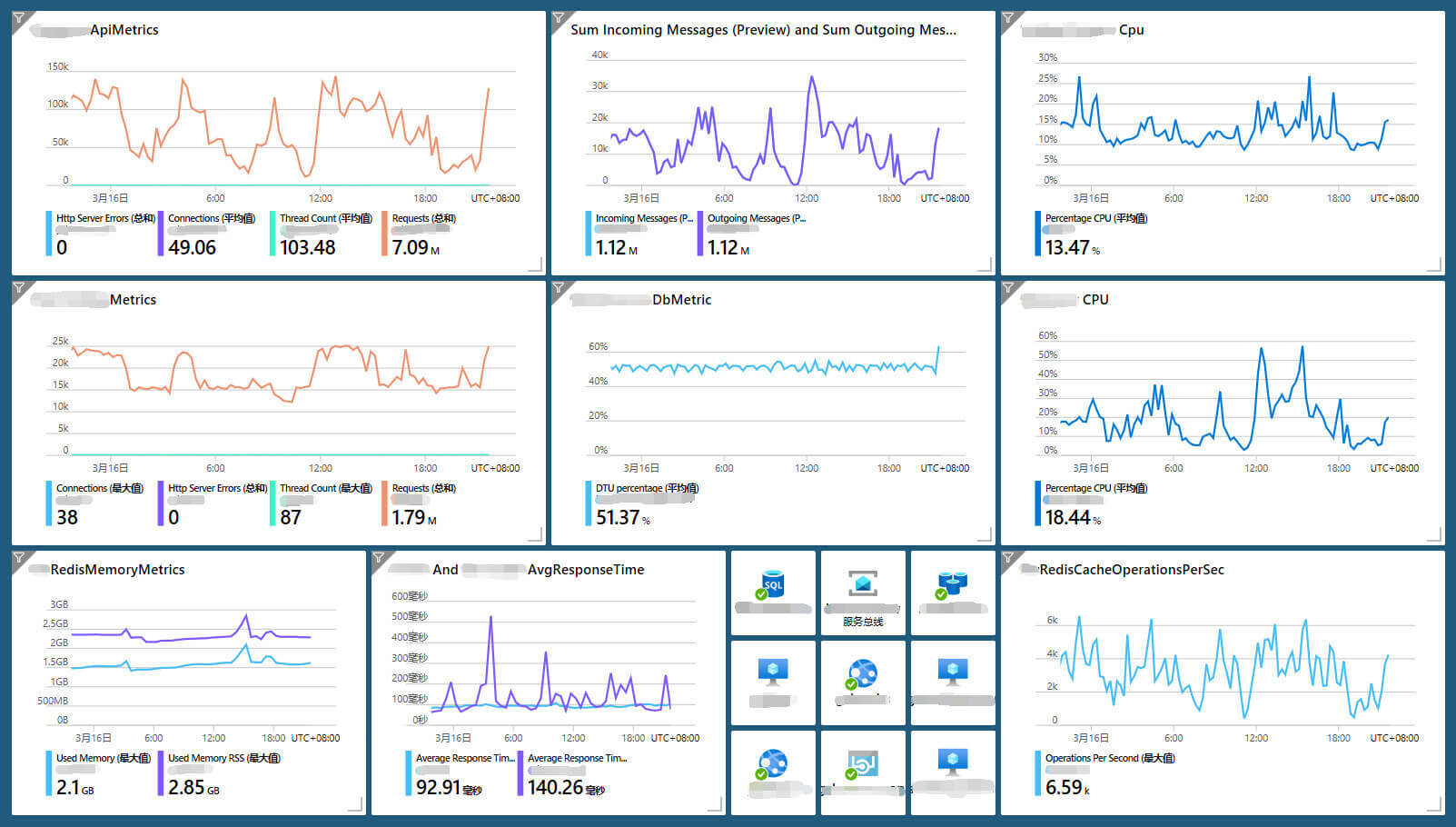Open the RedisCacheOperationsPerSec chart title

tap(1131, 570)
